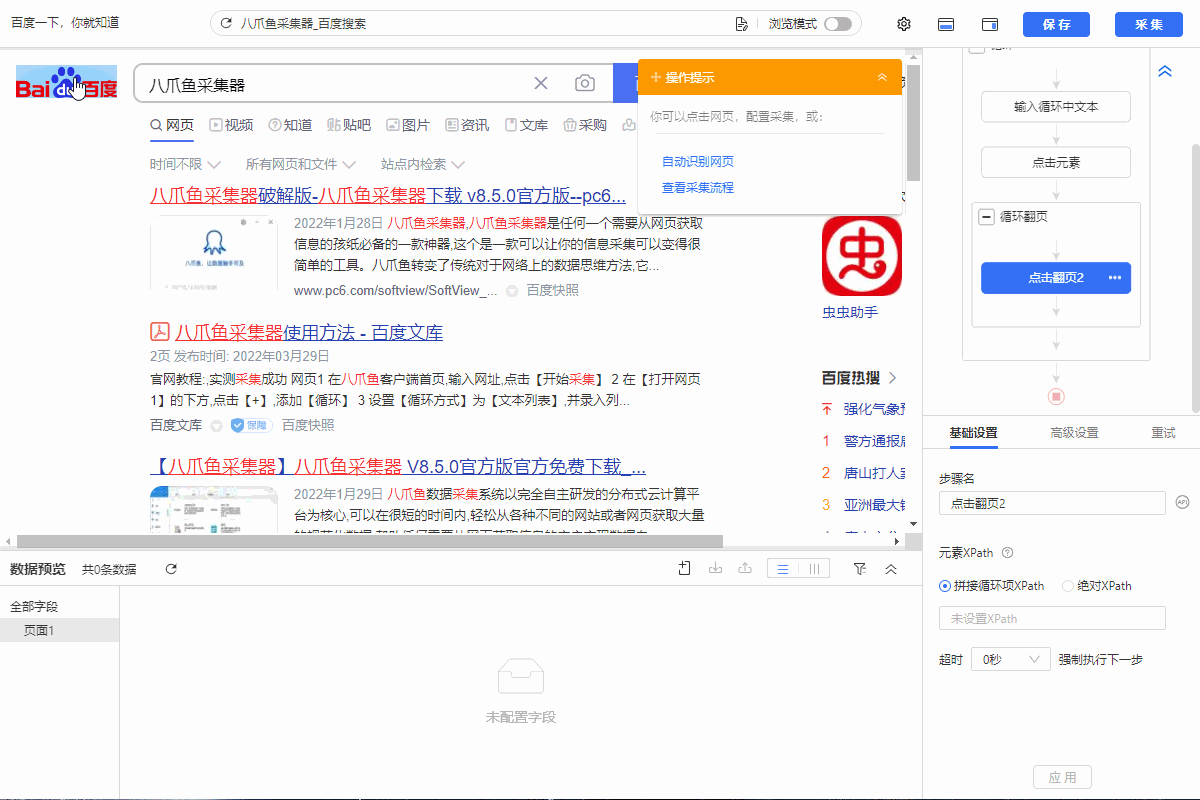Switch to the 知道 search tab
The image size is (1200, 800).
point(290,125)
